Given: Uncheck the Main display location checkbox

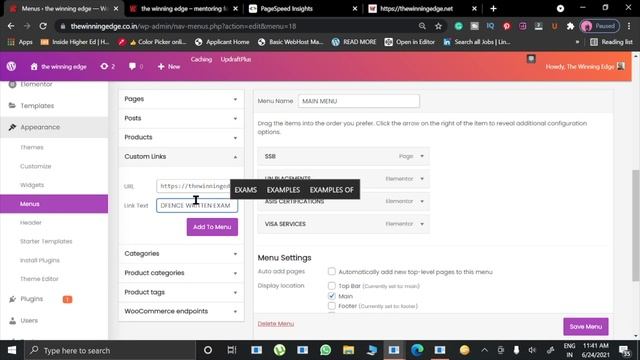Looking at the screenshot, I should click(332, 296).
